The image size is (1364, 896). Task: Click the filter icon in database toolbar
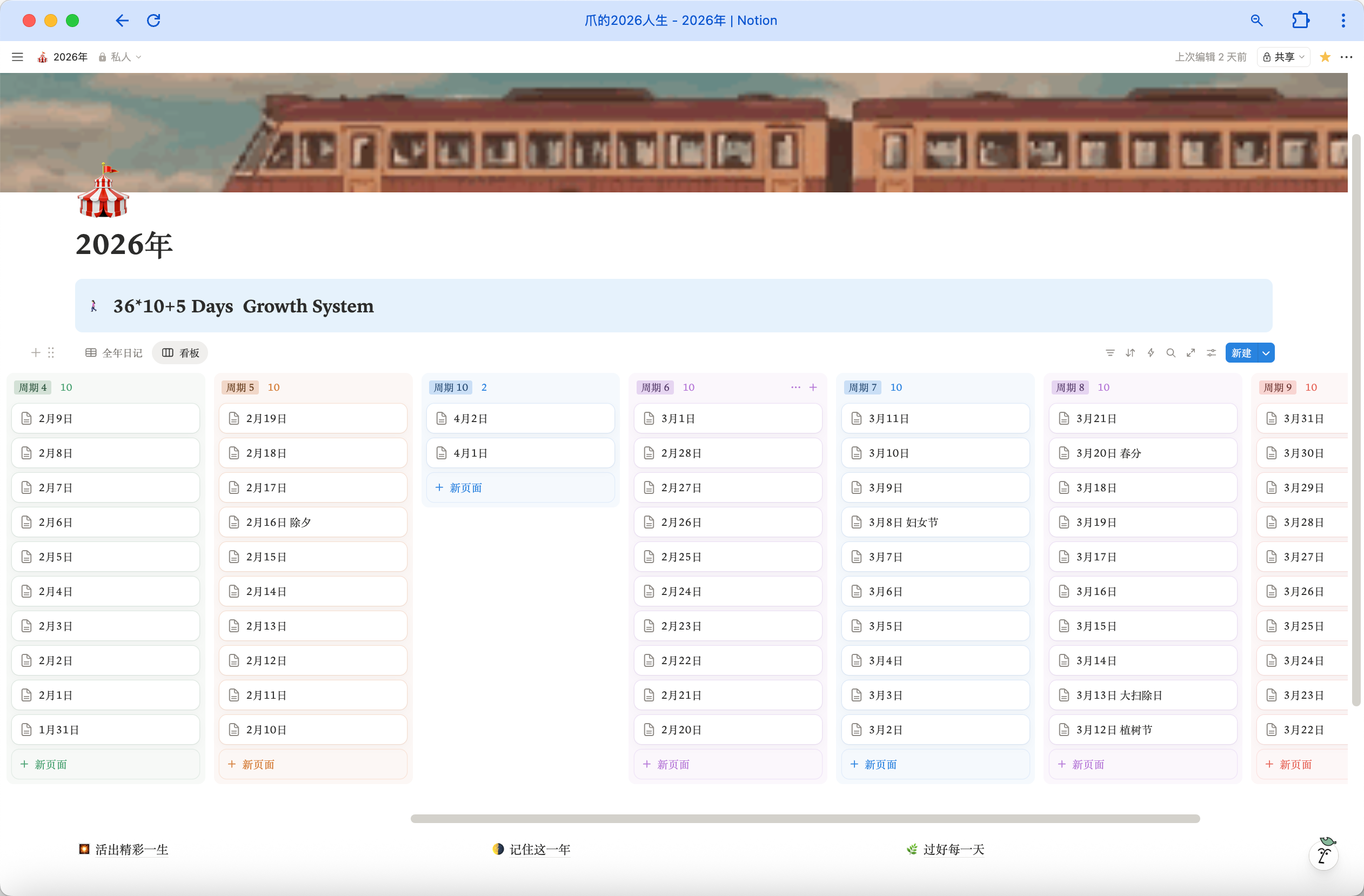pyautogui.click(x=1109, y=352)
